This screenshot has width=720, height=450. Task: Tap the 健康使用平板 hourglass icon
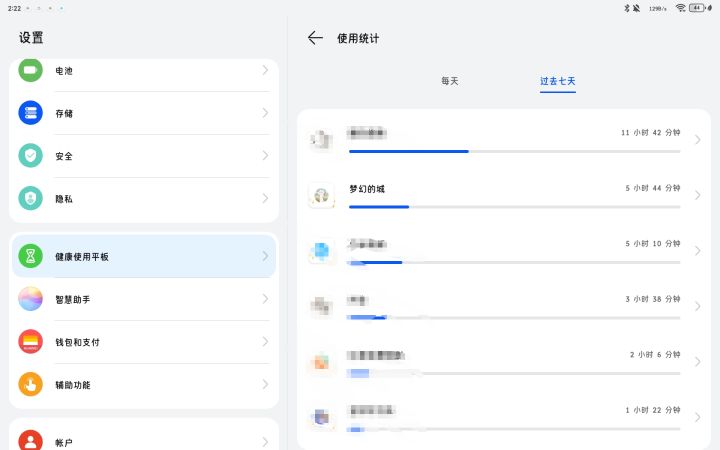[x=31, y=256]
